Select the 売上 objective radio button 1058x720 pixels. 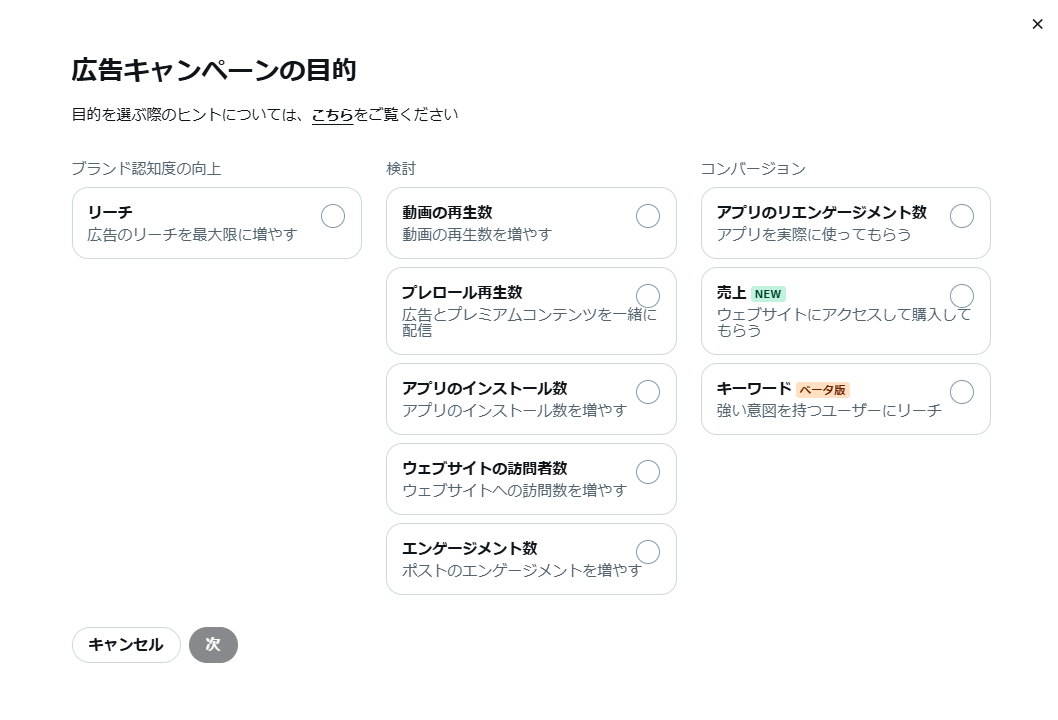(961, 295)
